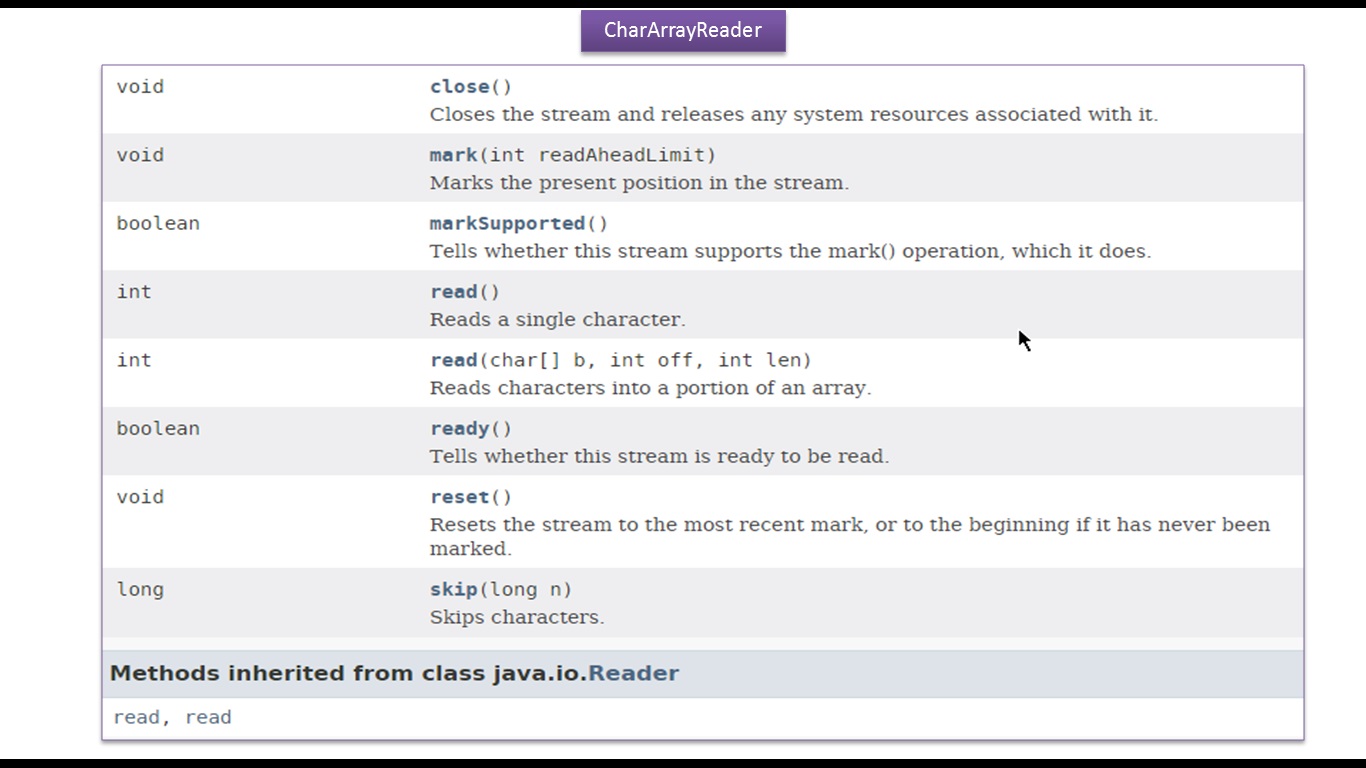Click the second inherited read link
This screenshot has width=1366, height=768.
208,717
